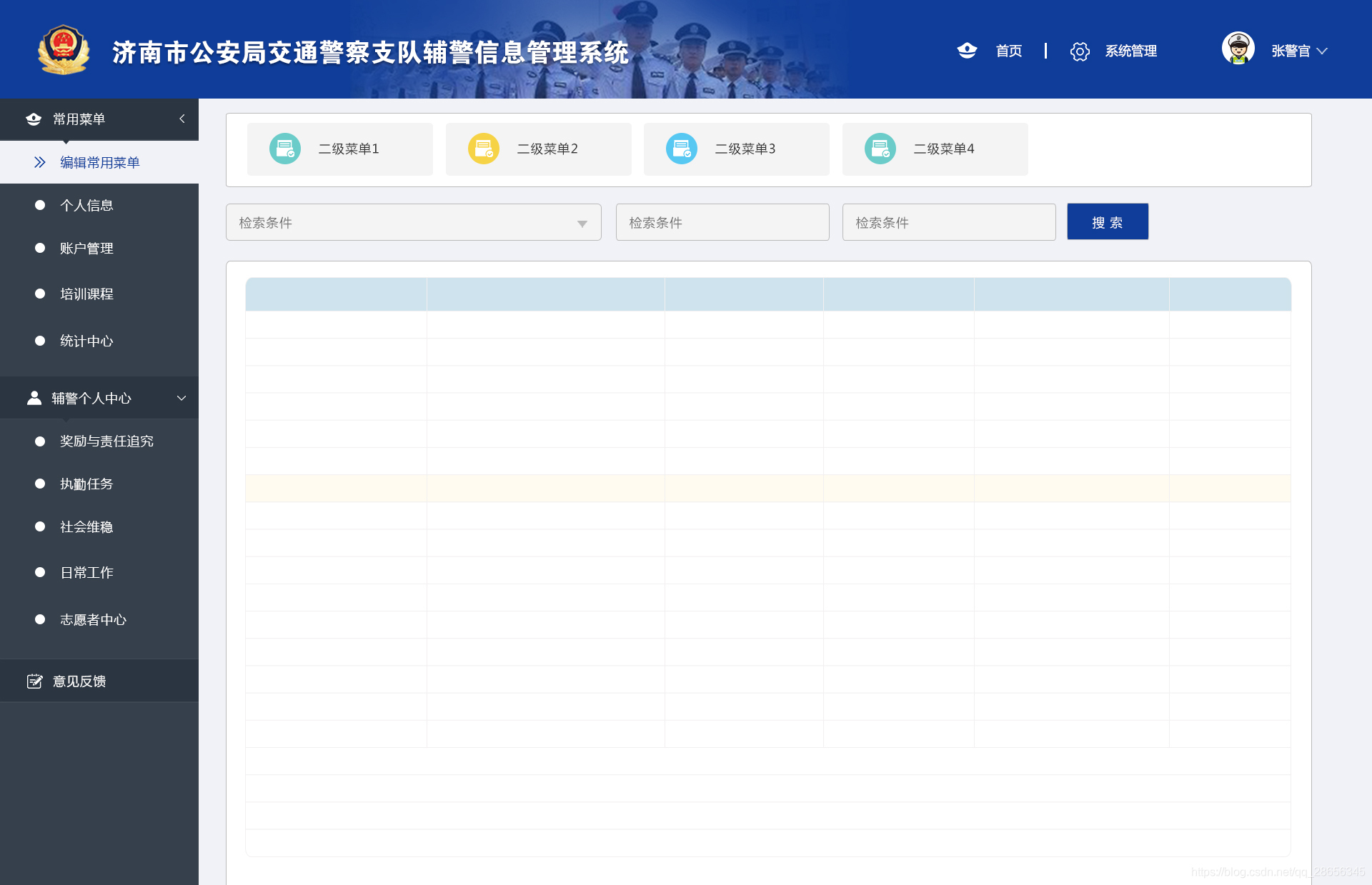Select the highlighted yellow table row

coord(767,489)
